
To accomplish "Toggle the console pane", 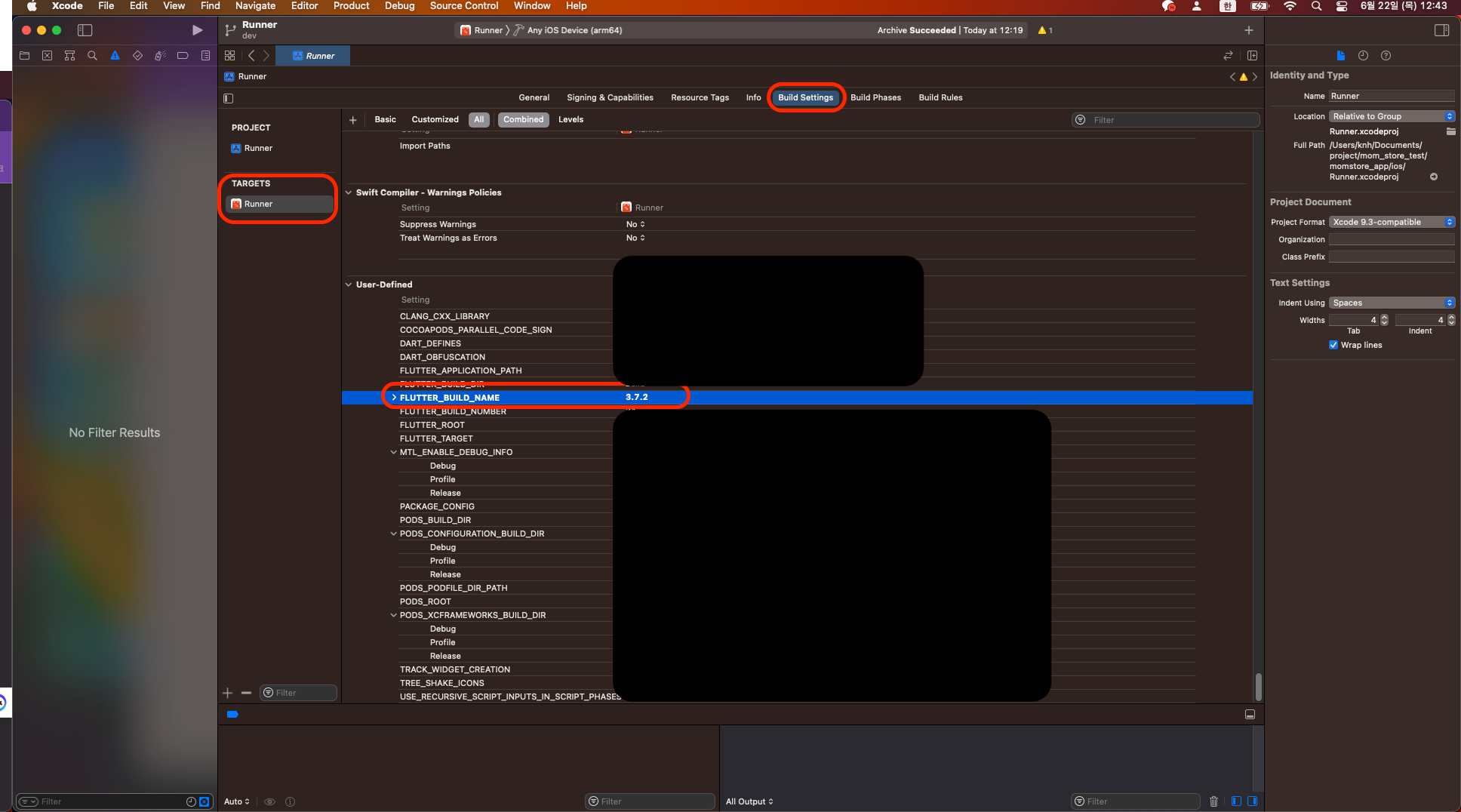I will coord(1253,801).
